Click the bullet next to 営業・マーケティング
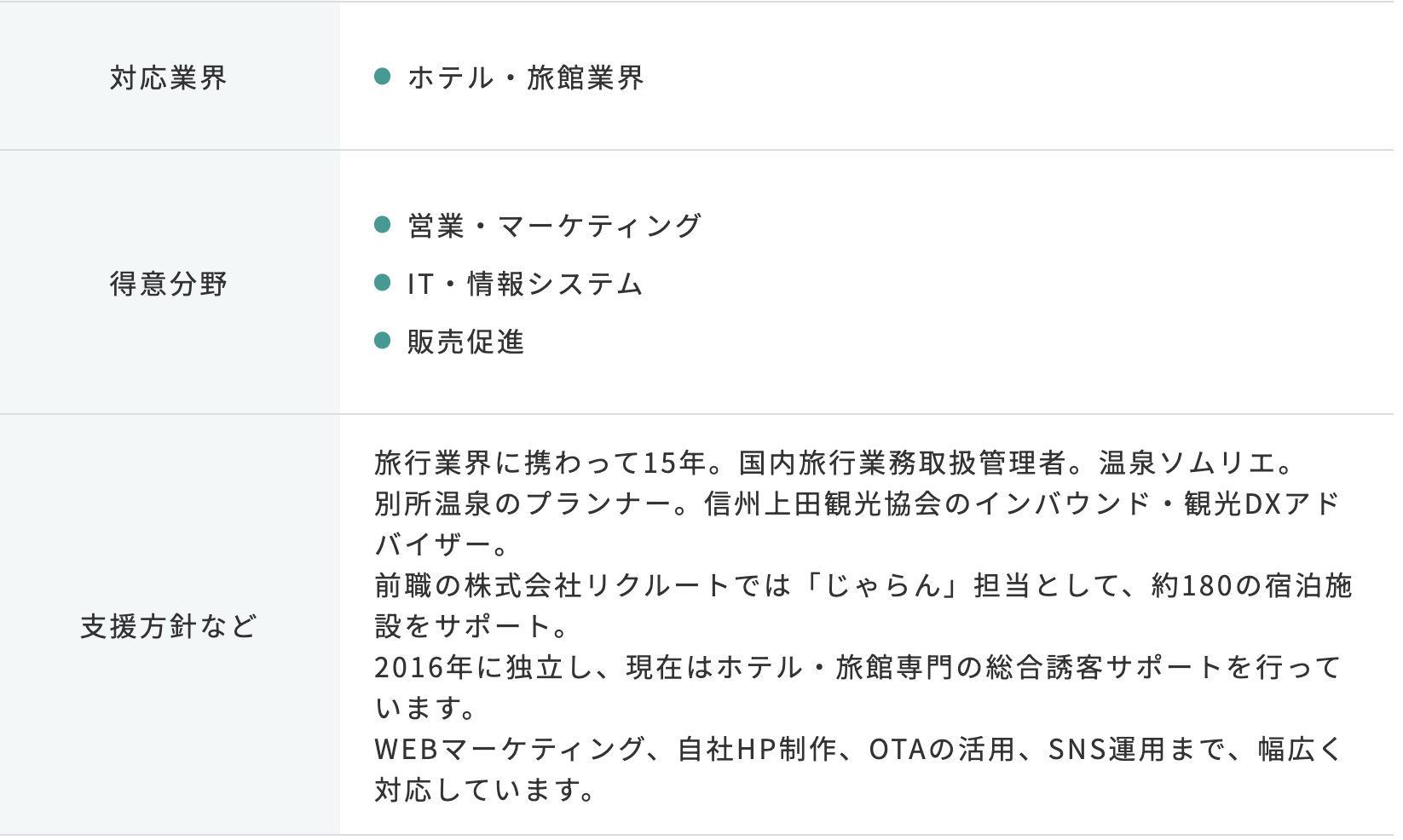The width and height of the screenshot is (1403, 840). (383, 225)
